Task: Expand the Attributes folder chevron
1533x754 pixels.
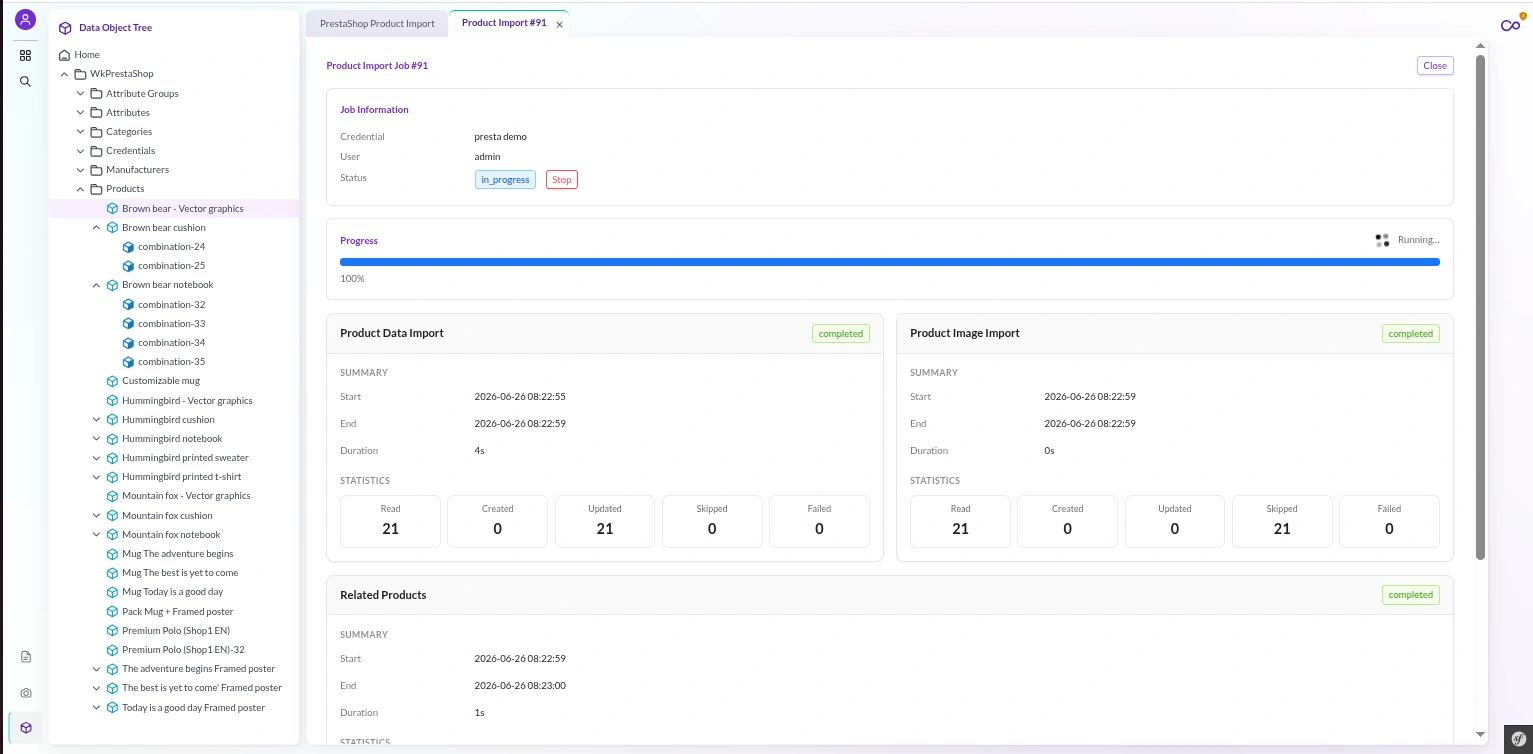Action: click(81, 113)
